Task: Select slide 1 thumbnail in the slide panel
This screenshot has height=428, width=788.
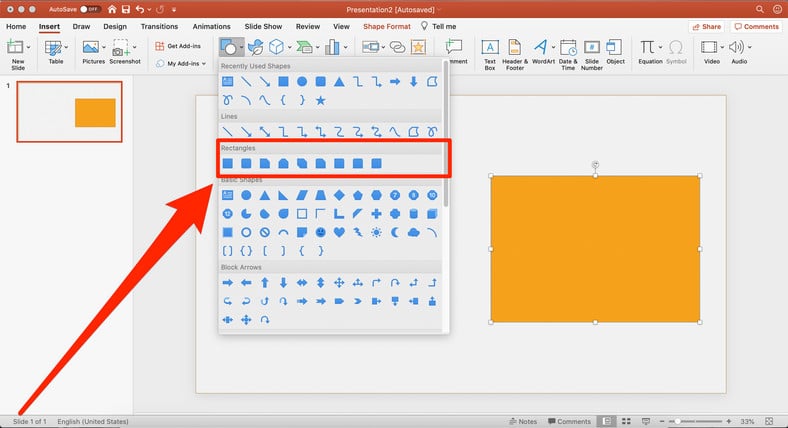Action: (69, 112)
